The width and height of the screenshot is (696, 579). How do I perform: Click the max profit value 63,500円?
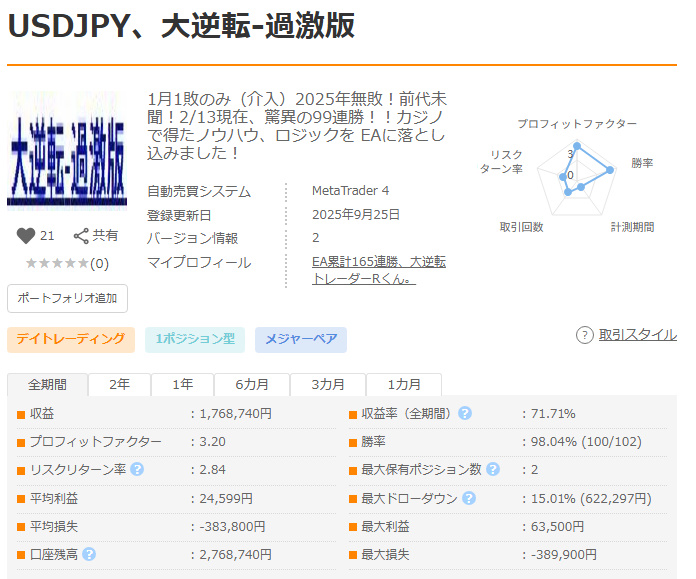(x=558, y=526)
